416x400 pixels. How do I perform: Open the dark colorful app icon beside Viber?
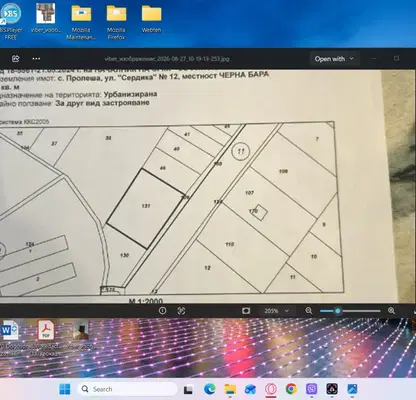point(332,389)
